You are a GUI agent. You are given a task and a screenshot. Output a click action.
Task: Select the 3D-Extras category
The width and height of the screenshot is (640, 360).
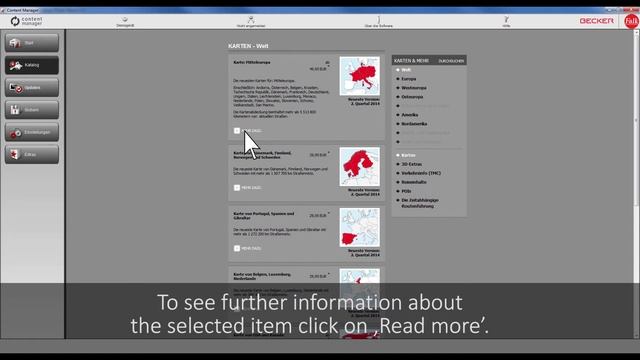[x=411, y=164]
